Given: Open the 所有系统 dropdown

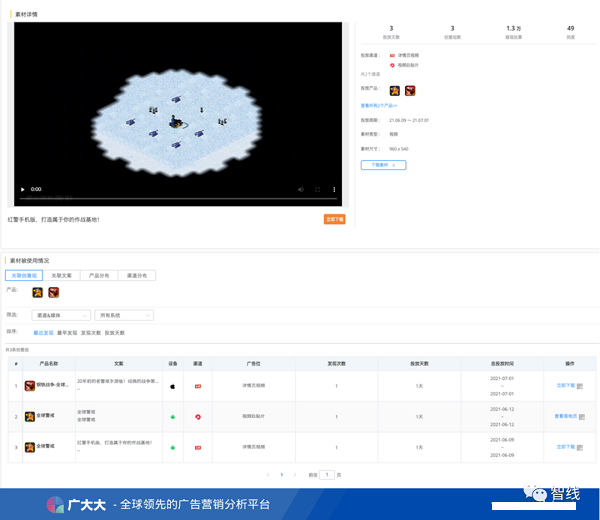Looking at the screenshot, I should 124,315.
